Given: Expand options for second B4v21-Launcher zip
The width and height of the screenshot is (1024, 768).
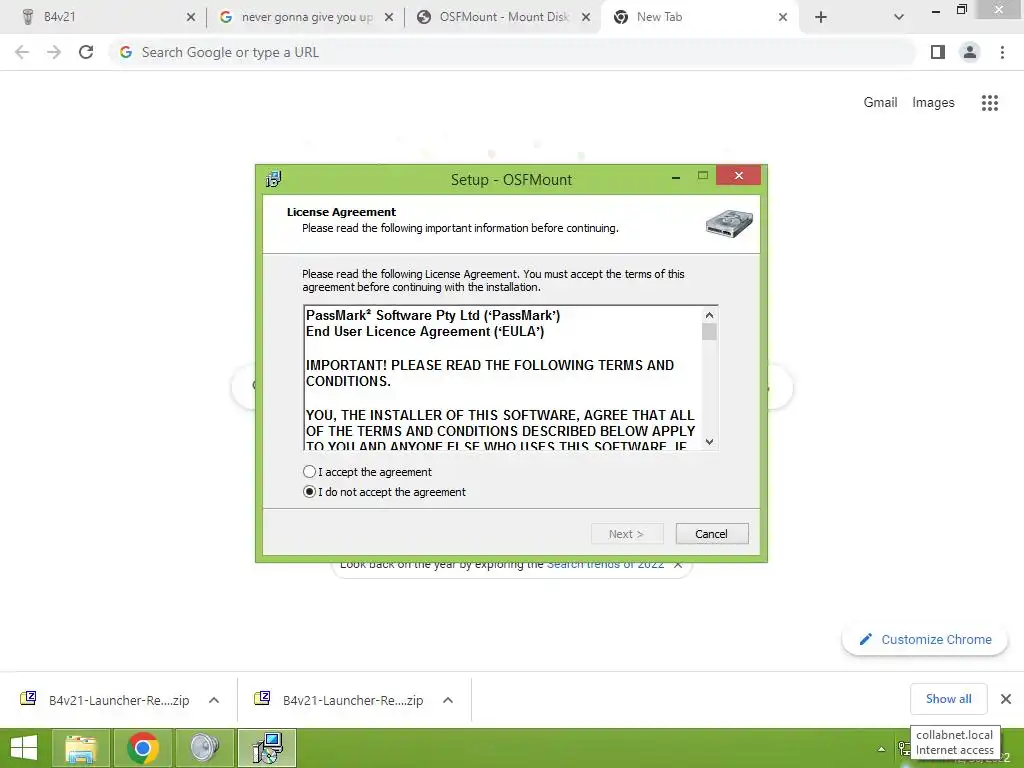Looking at the screenshot, I should click(x=448, y=700).
